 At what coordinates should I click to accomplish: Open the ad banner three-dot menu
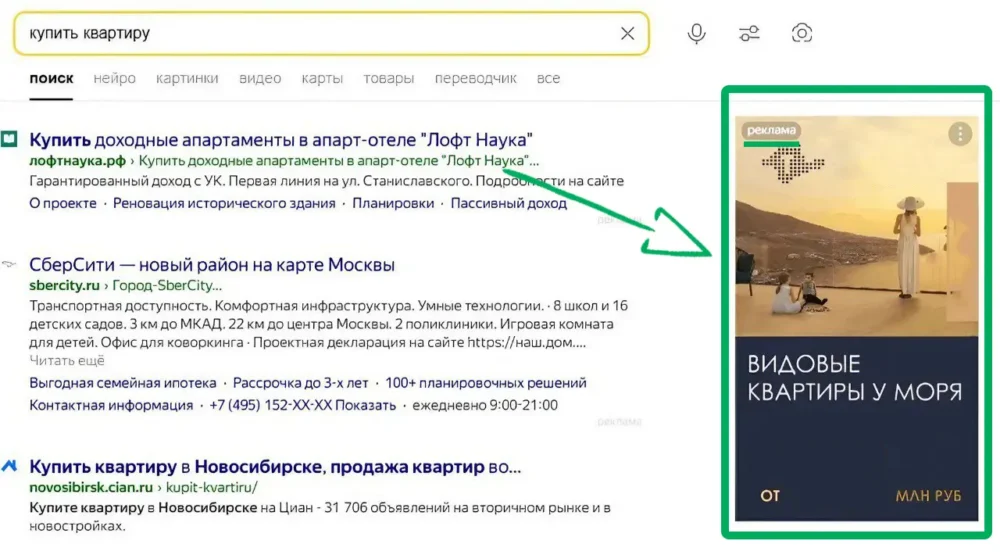click(960, 134)
